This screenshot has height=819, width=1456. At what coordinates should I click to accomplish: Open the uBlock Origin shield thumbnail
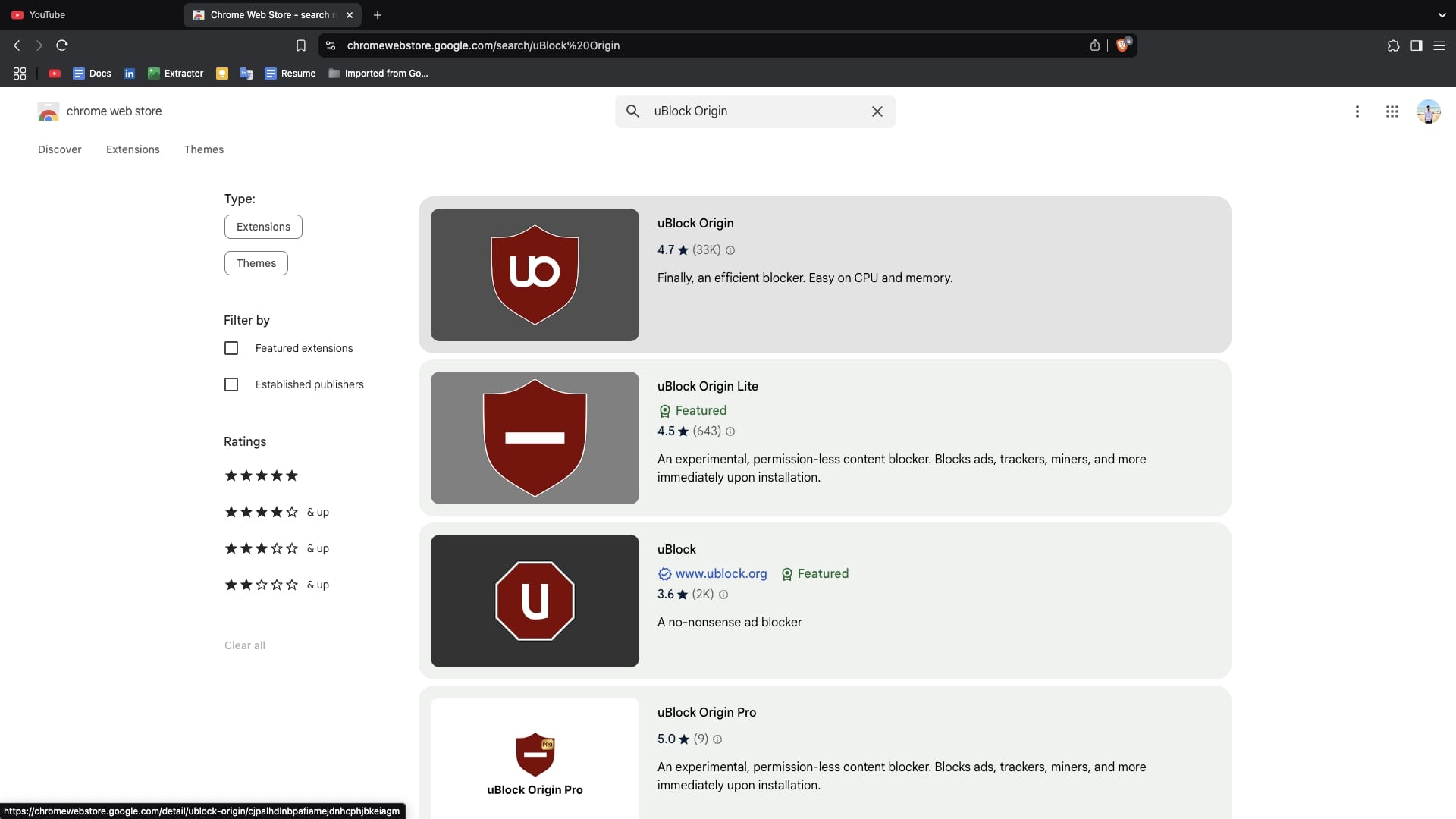coord(535,275)
